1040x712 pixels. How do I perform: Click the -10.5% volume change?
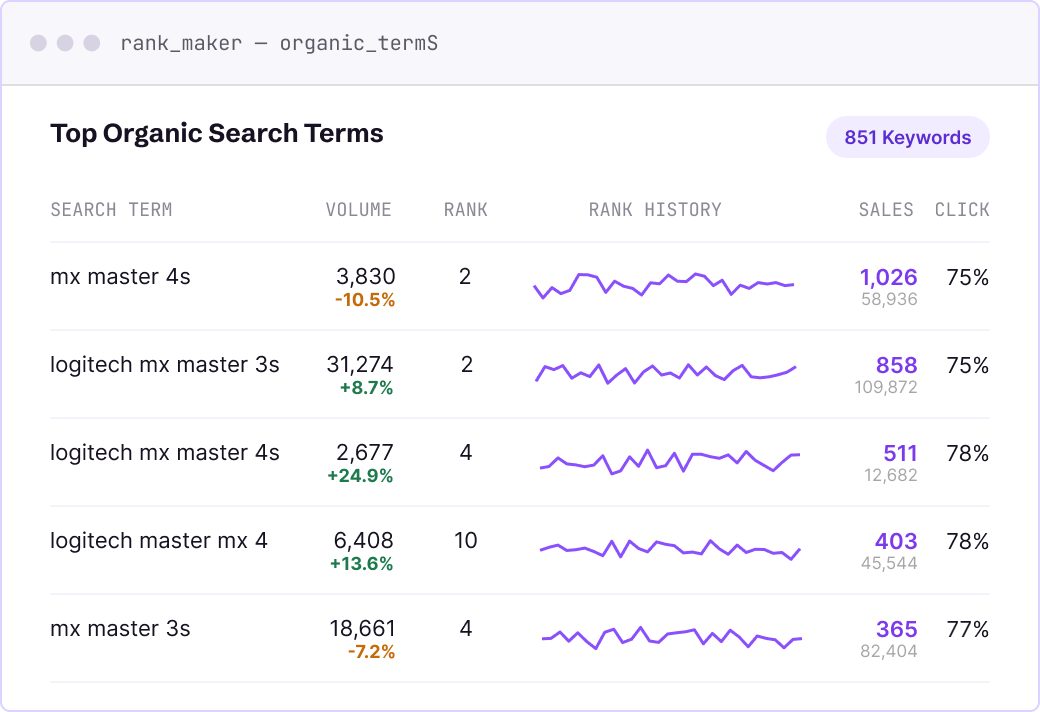pyautogui.click(x=365, y=300)
